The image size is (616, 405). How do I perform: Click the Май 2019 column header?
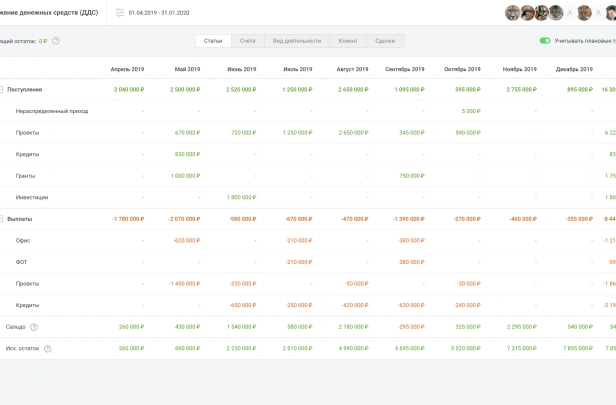pos(187,69)
